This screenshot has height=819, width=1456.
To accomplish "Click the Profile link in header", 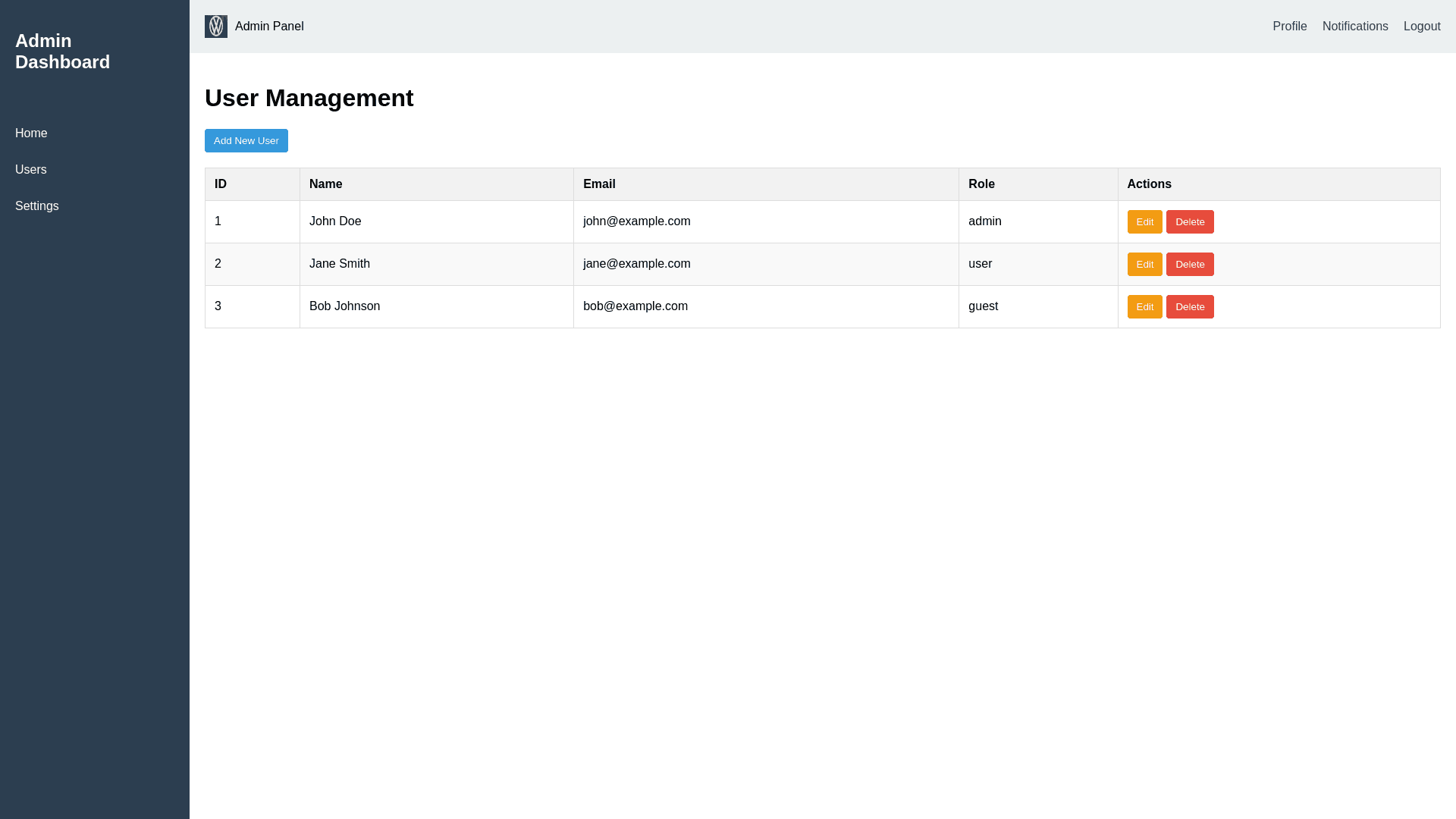I will (1289, 27).
